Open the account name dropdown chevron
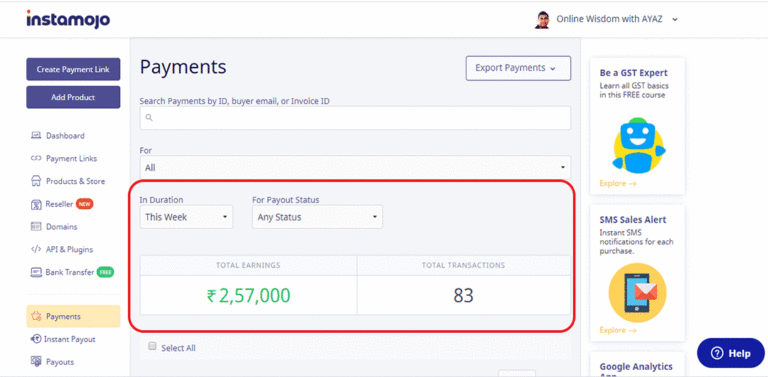 (675, 20)
